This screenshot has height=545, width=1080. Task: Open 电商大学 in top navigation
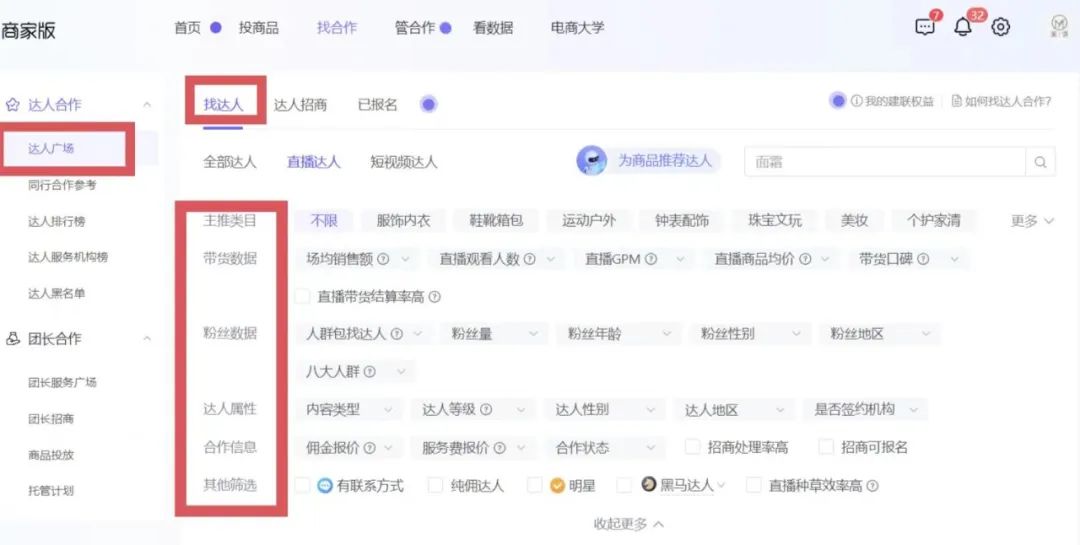coord(577,28)
